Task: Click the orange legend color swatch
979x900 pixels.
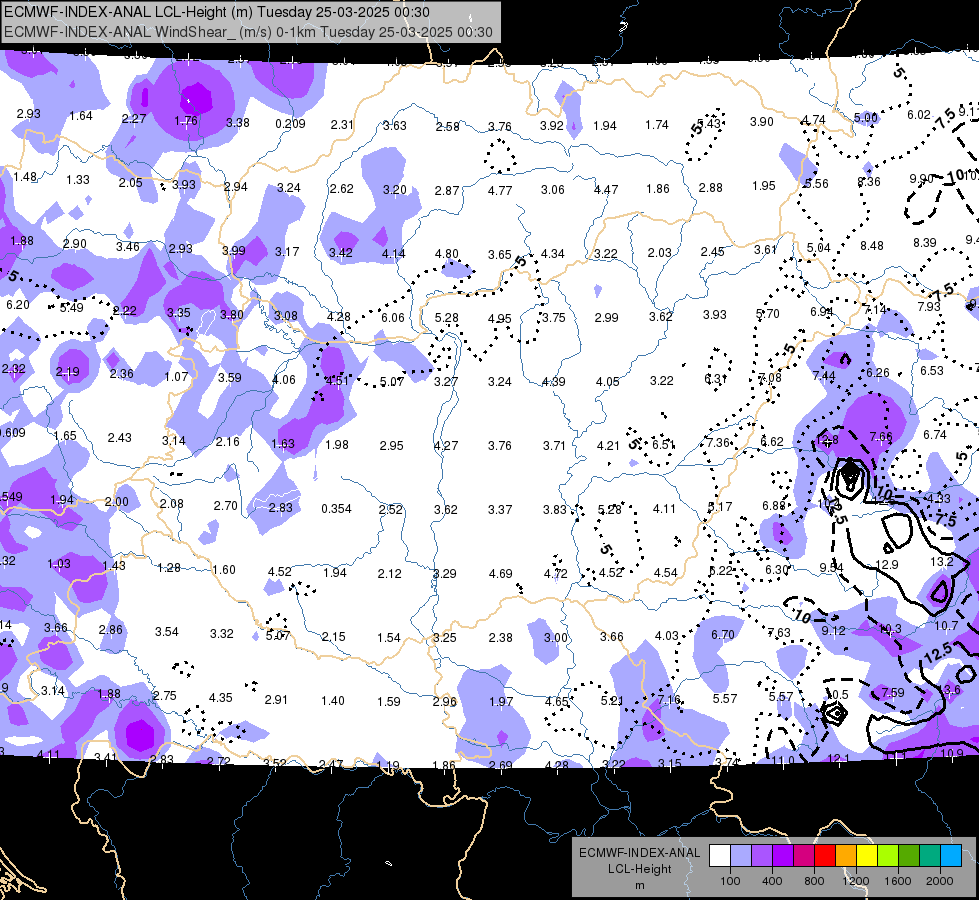Action: [x=846, y=856]
